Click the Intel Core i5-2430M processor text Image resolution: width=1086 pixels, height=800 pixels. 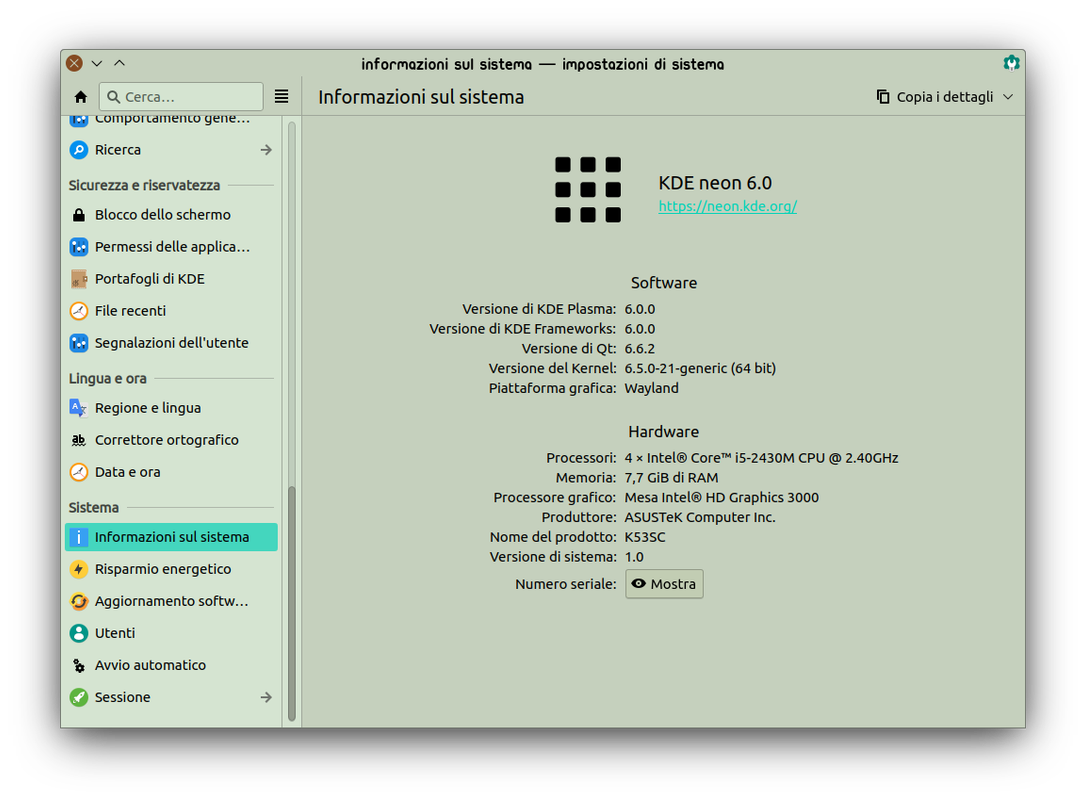761,459
